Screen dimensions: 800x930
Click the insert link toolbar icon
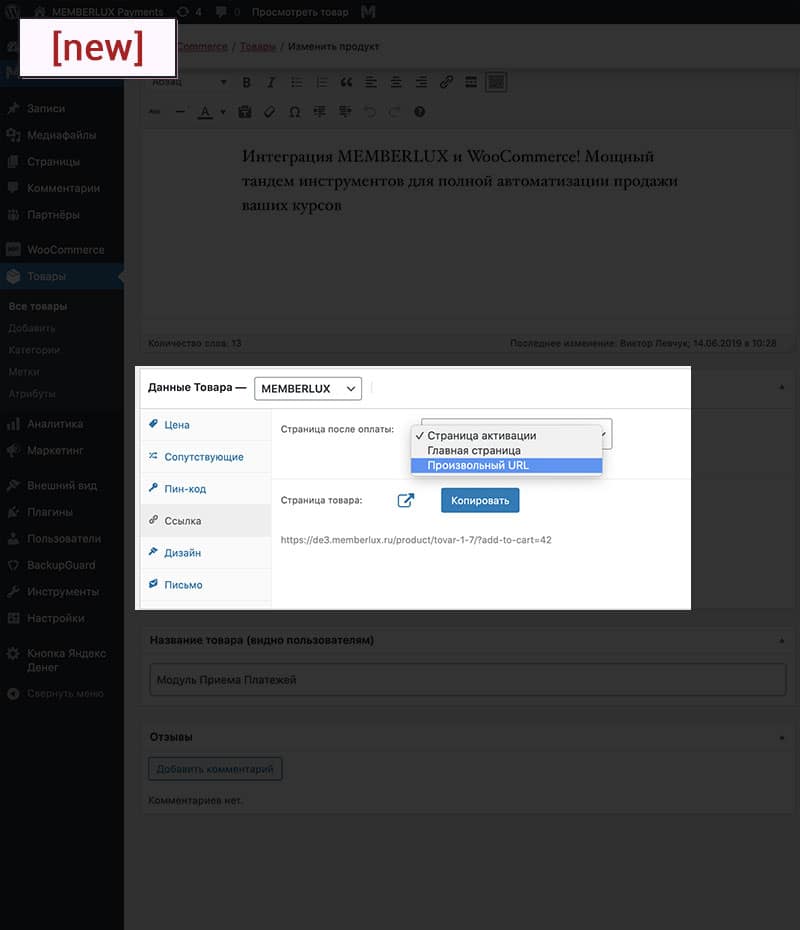point(446,82)
